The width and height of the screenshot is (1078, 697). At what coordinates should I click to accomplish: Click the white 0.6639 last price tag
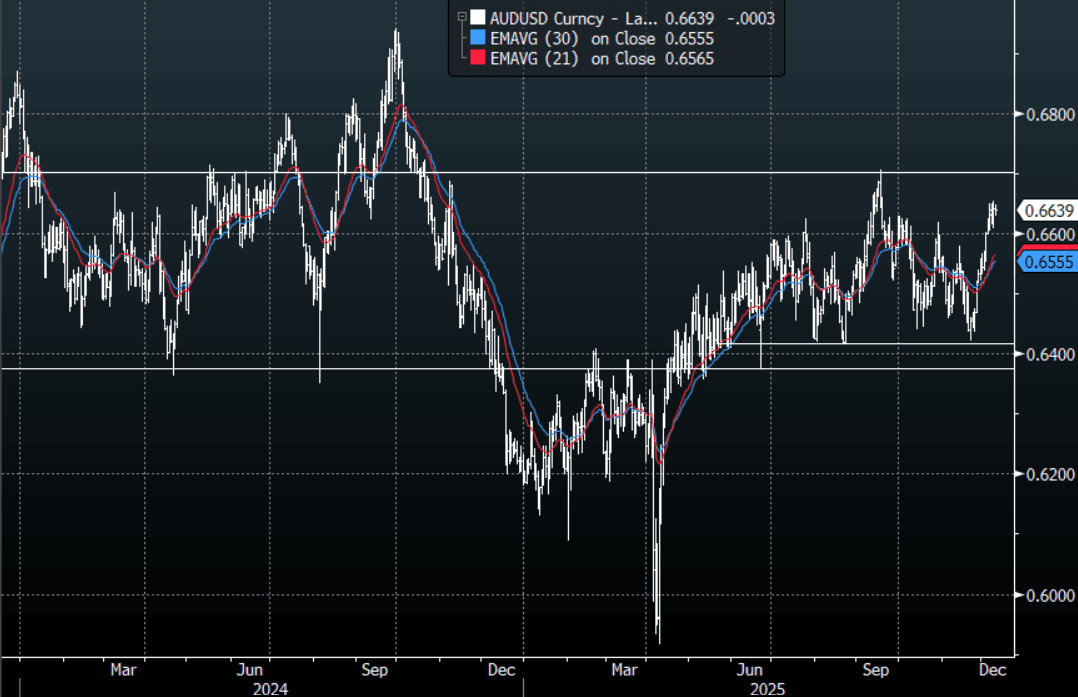[x=1047, y=210]
